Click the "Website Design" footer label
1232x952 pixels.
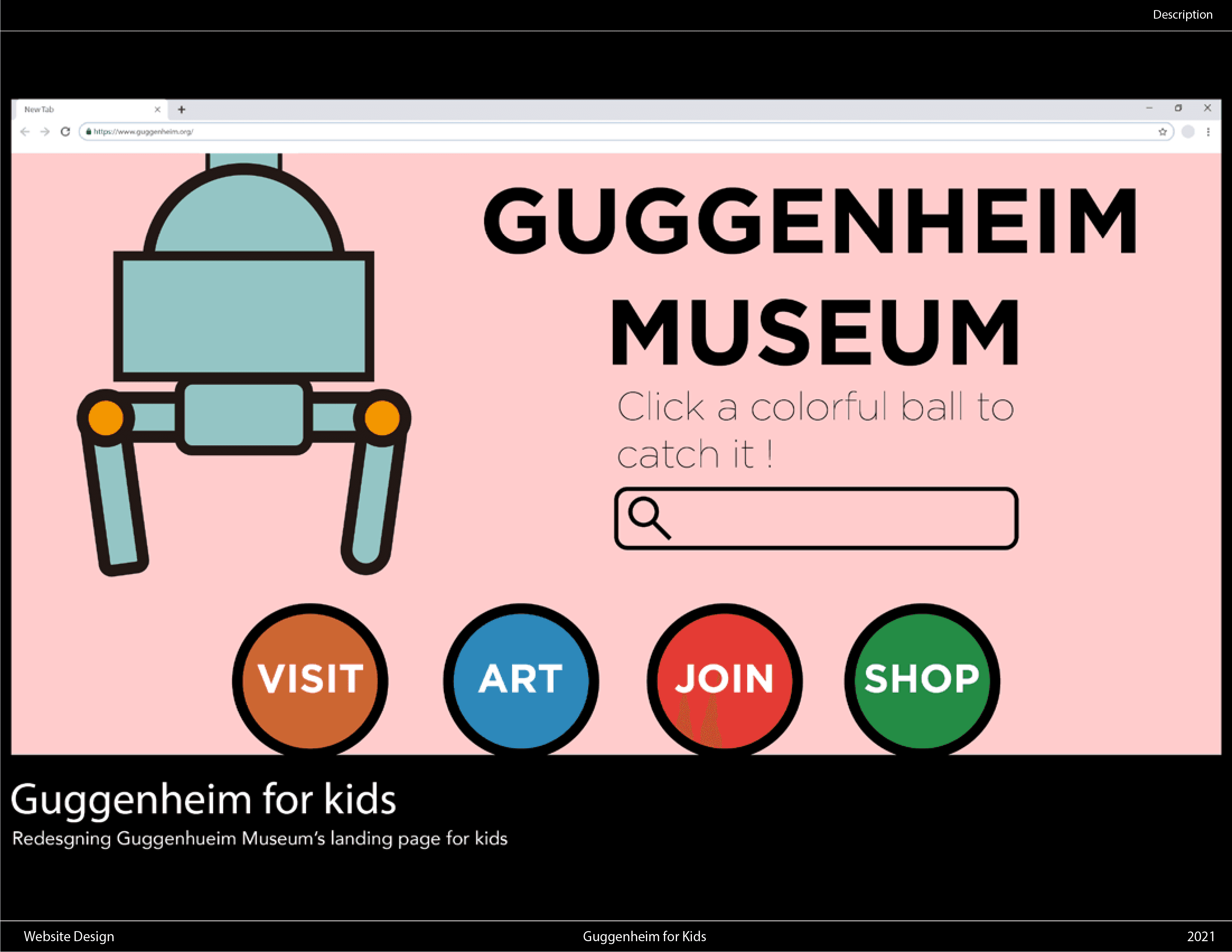[x=69, y=937]
